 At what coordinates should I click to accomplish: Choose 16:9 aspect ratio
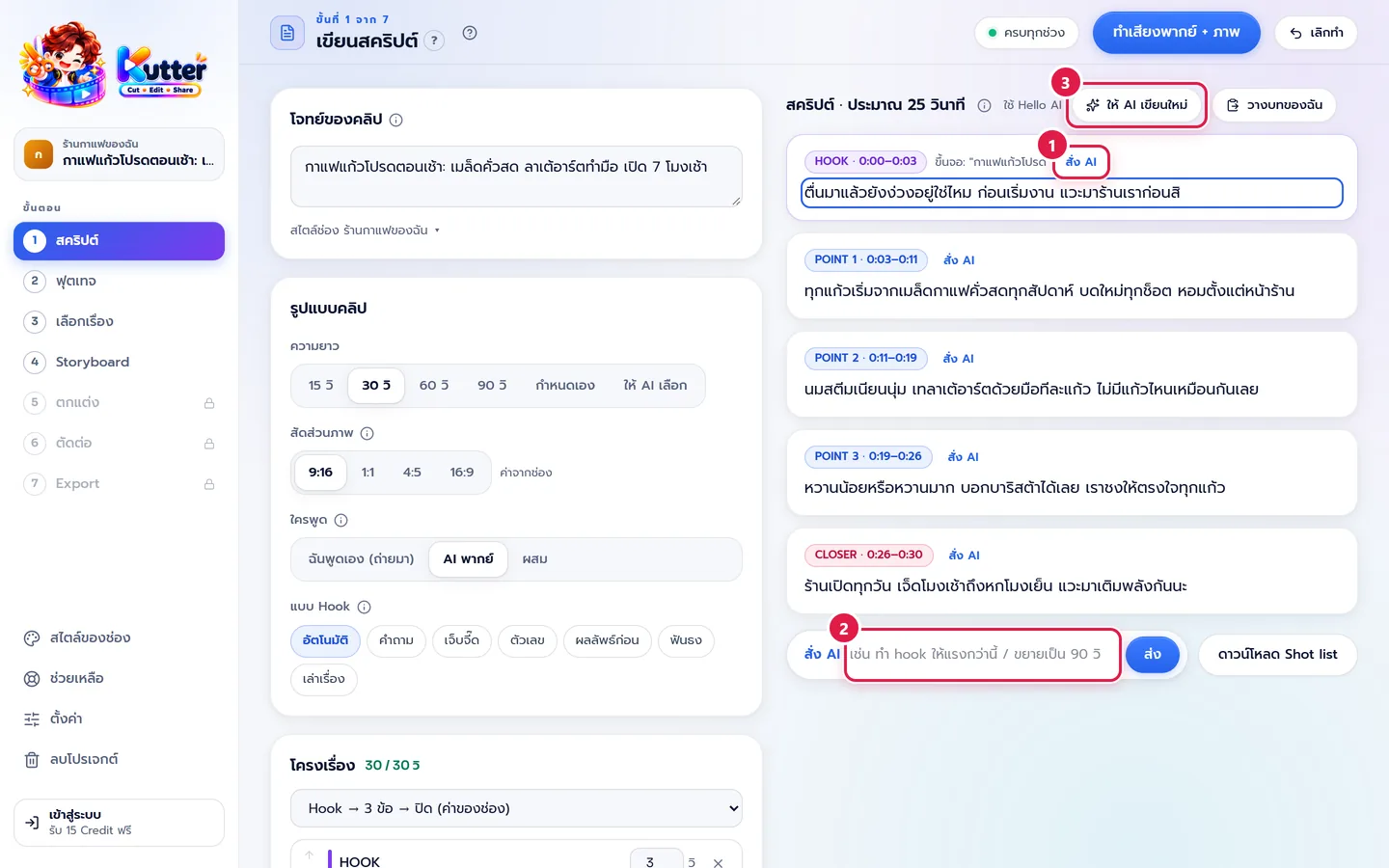point(462,473)
